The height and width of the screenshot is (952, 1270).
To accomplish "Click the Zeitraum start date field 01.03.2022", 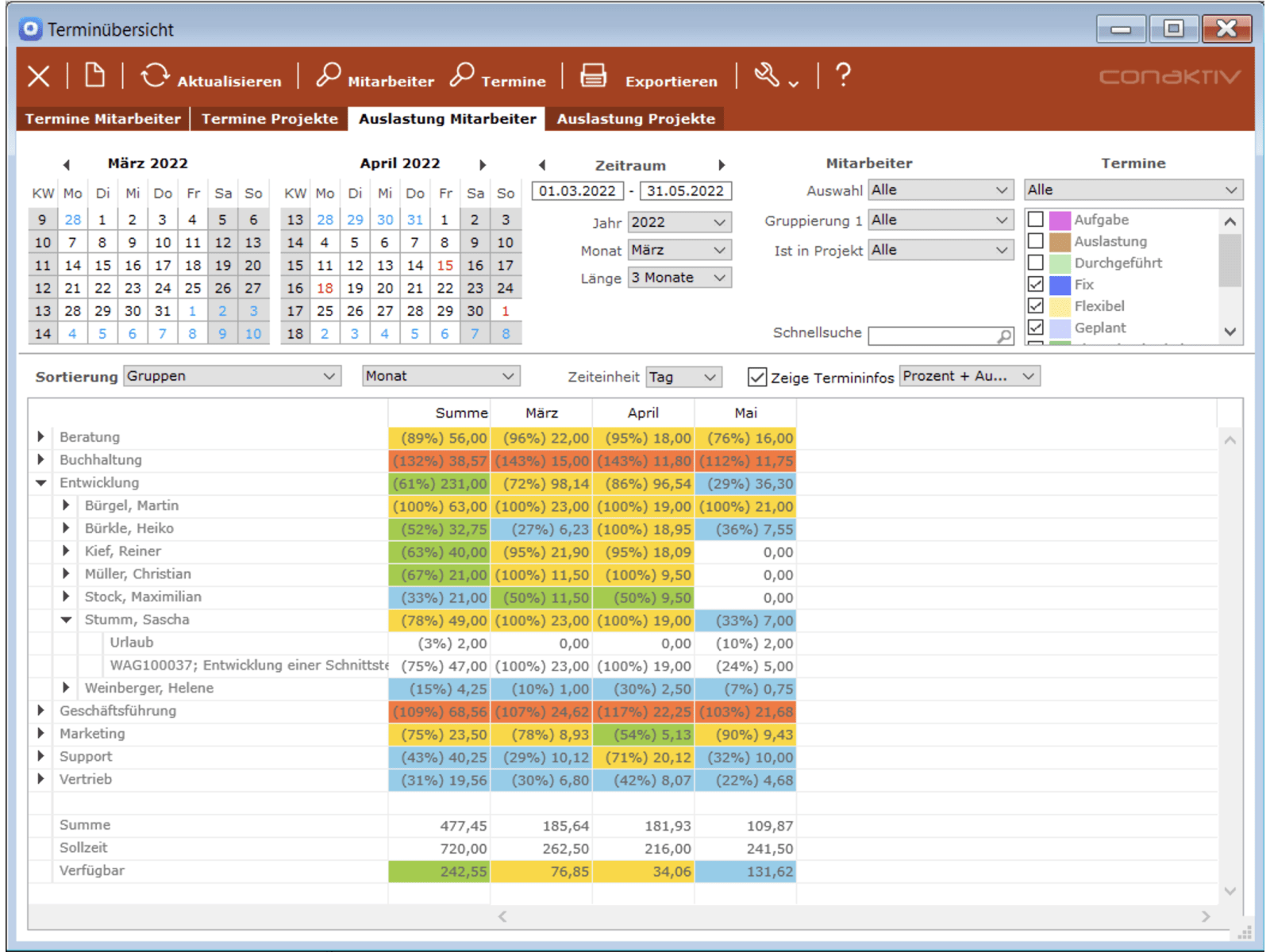I will point(578,191).
